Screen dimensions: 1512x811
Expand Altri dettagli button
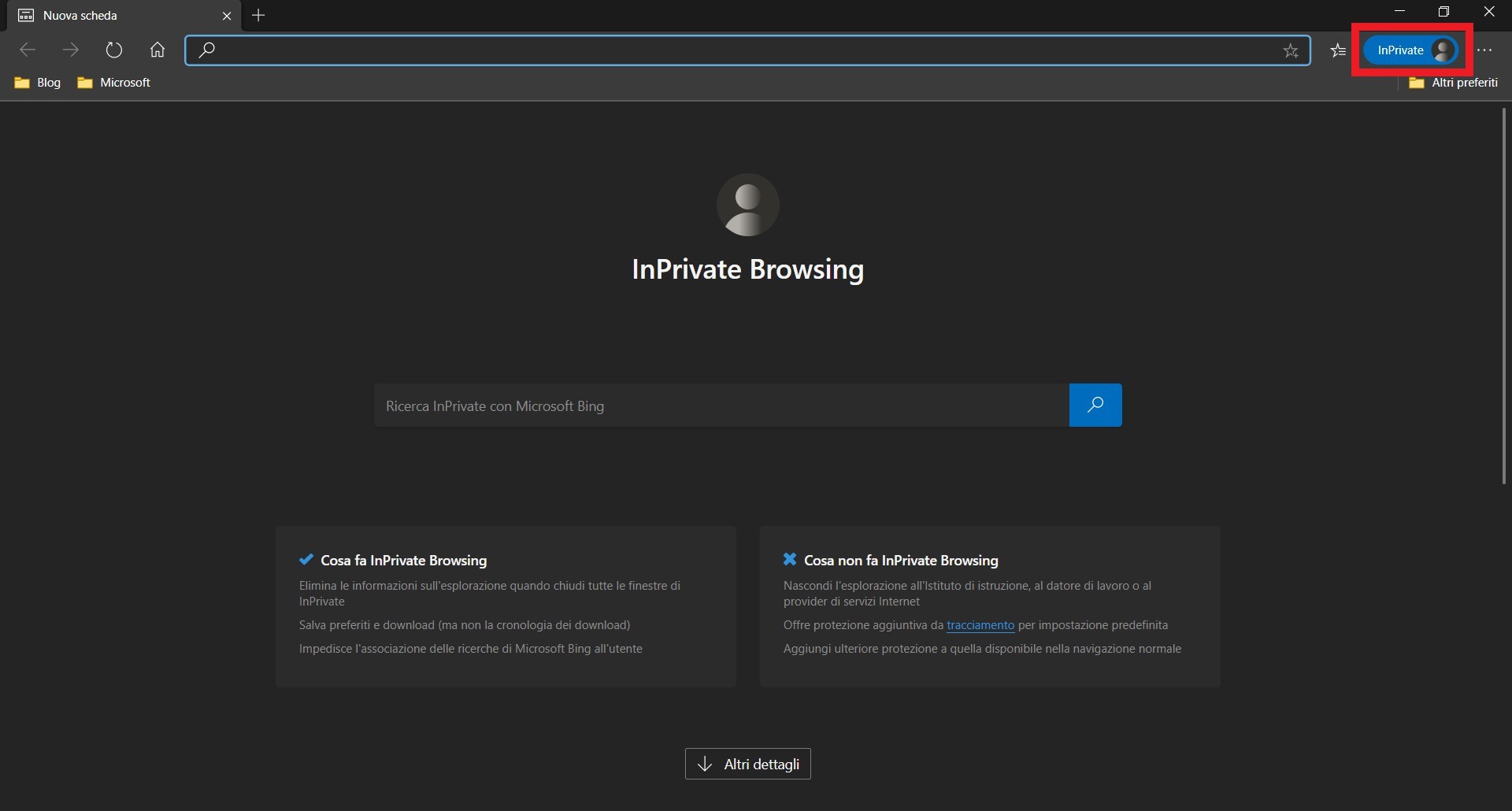(x=748, y=764)
